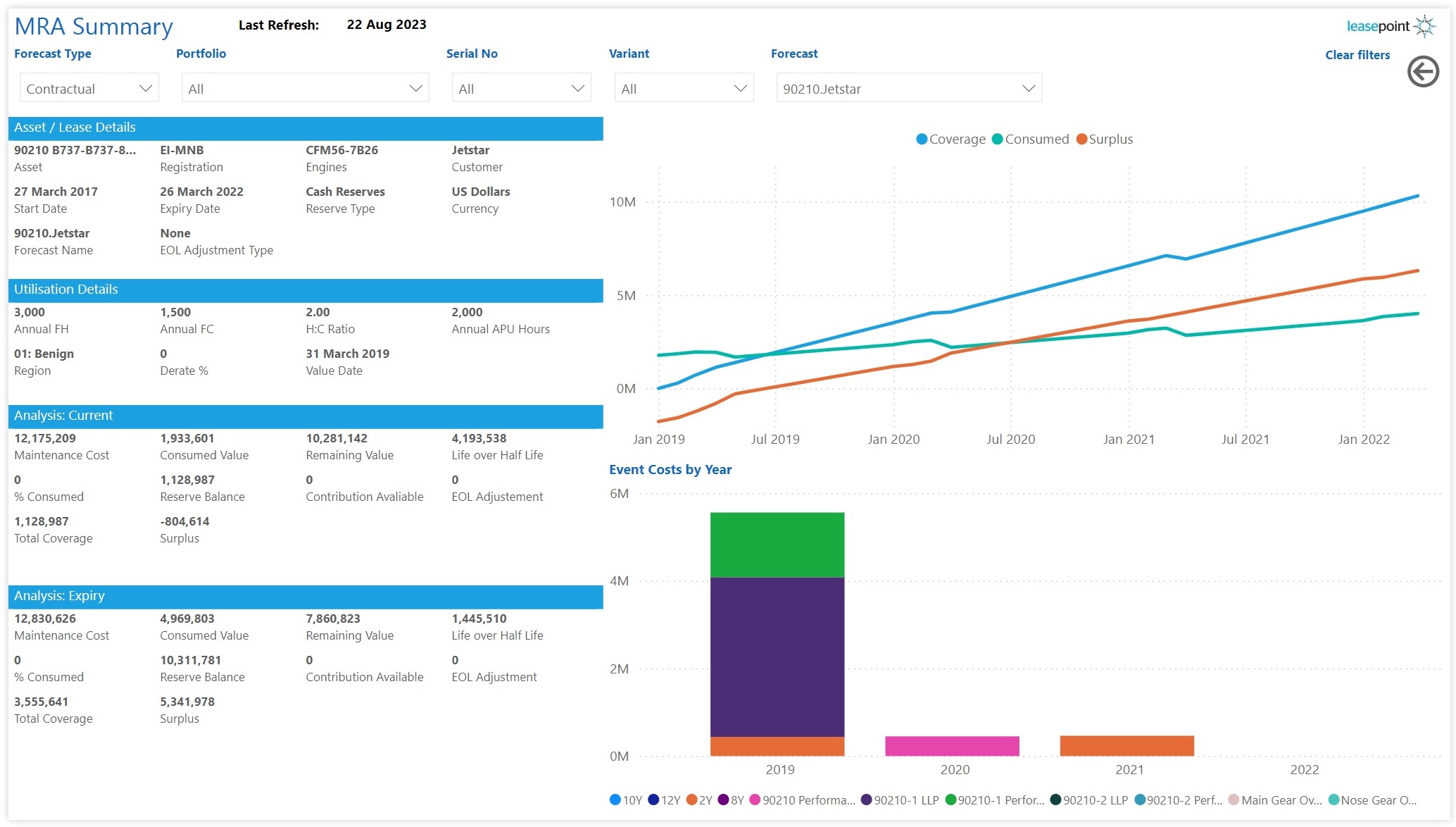Click the Surplus legend marker
The height and width of the screenshot is (827, 1456).
pyautogui.click(x=1081, y=139)
